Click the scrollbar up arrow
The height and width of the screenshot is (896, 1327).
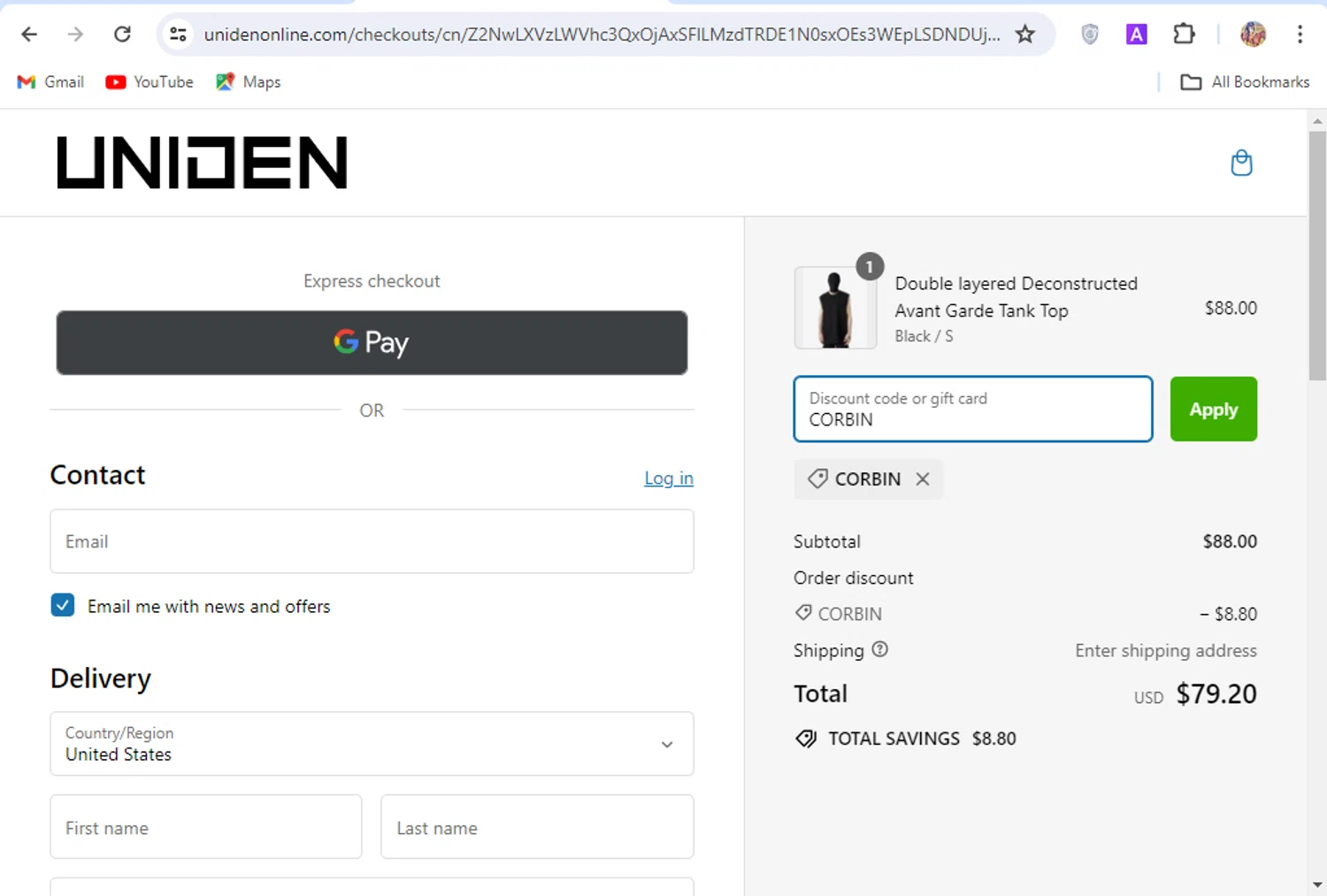coord(1317,120)
